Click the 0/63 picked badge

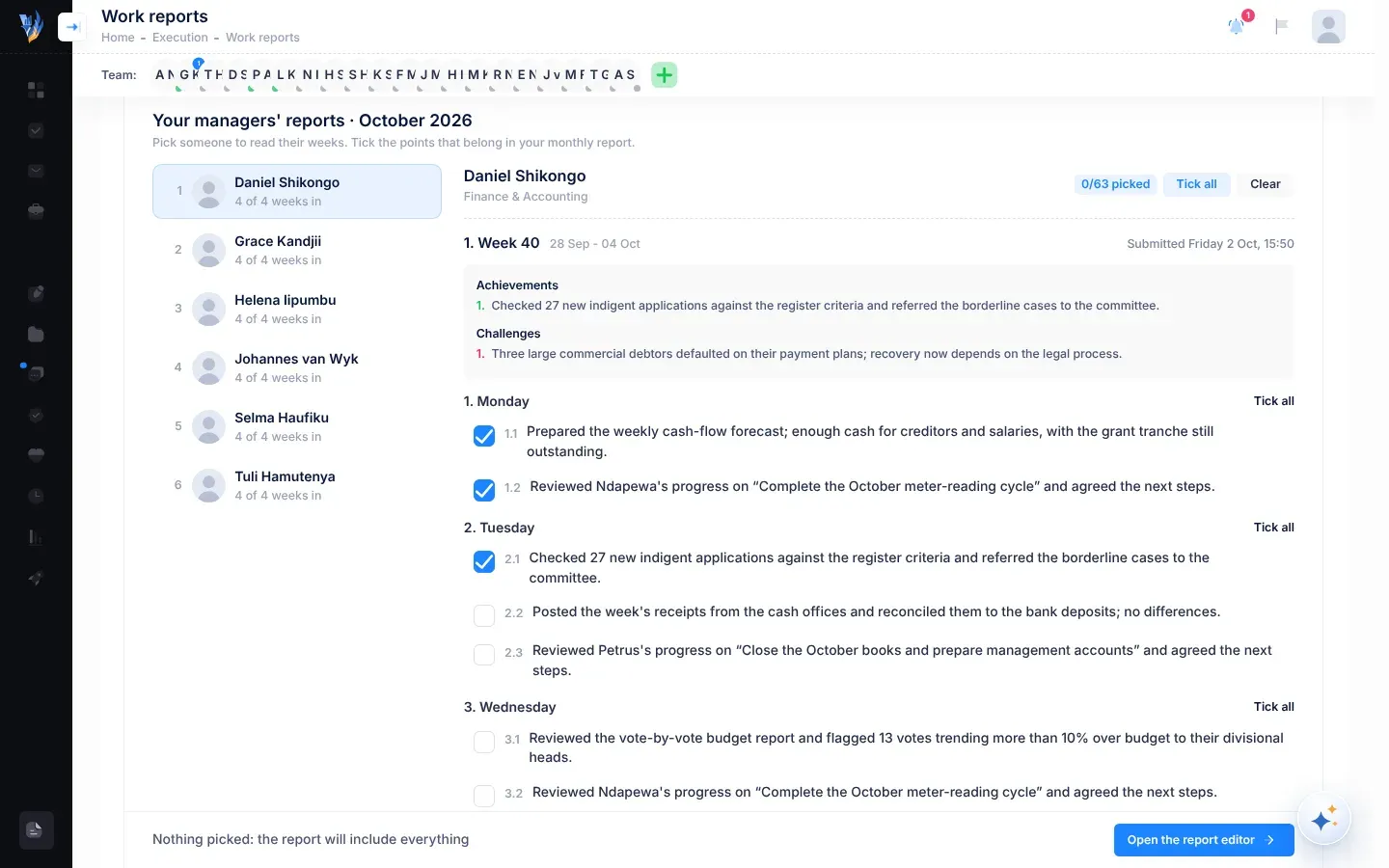coord(1115,184)
